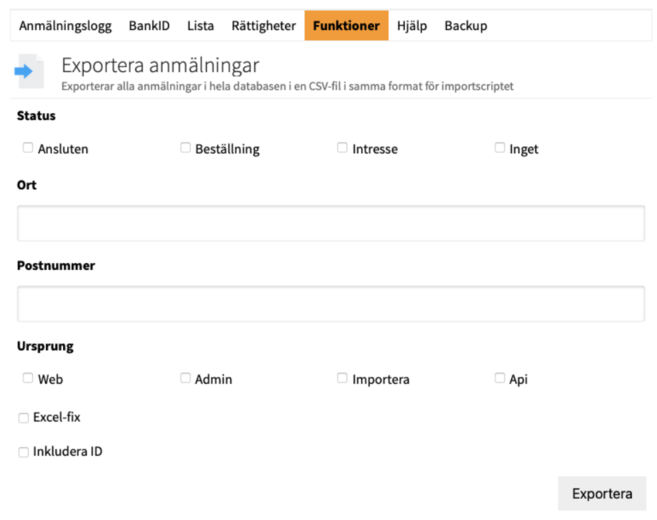Toggle the Importera origin checkbox
The width and height of the screenshot is (657, 520).
342,378
